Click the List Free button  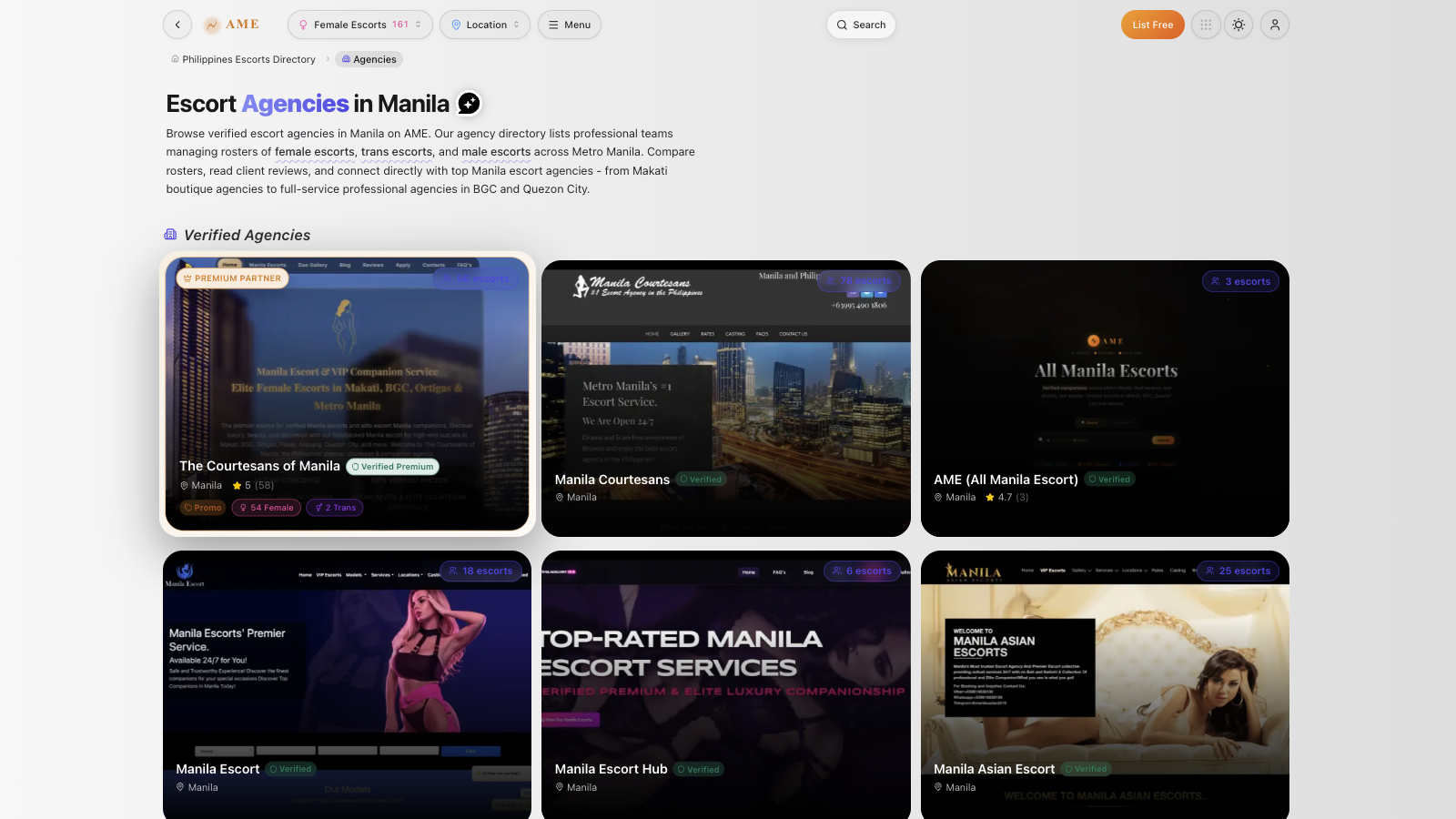1153,25
